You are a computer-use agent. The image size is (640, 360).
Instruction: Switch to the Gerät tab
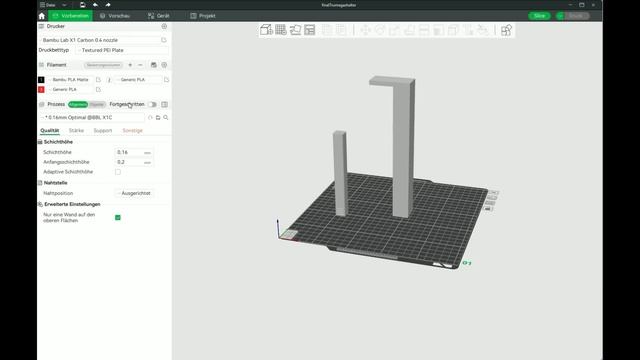tap(159, 16)
